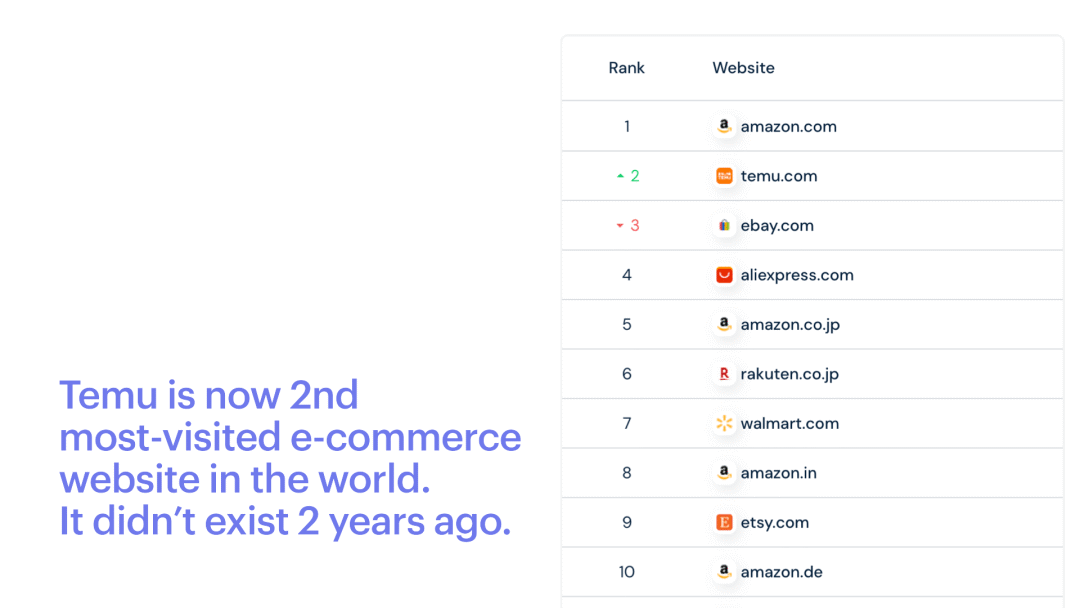Click the eBay shopping bag icon

pos(724,226)
